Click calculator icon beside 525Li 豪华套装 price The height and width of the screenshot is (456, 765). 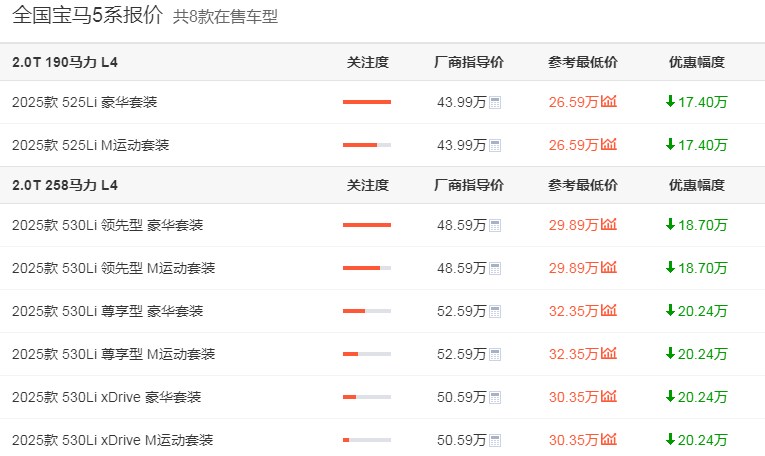click(495, 102)
